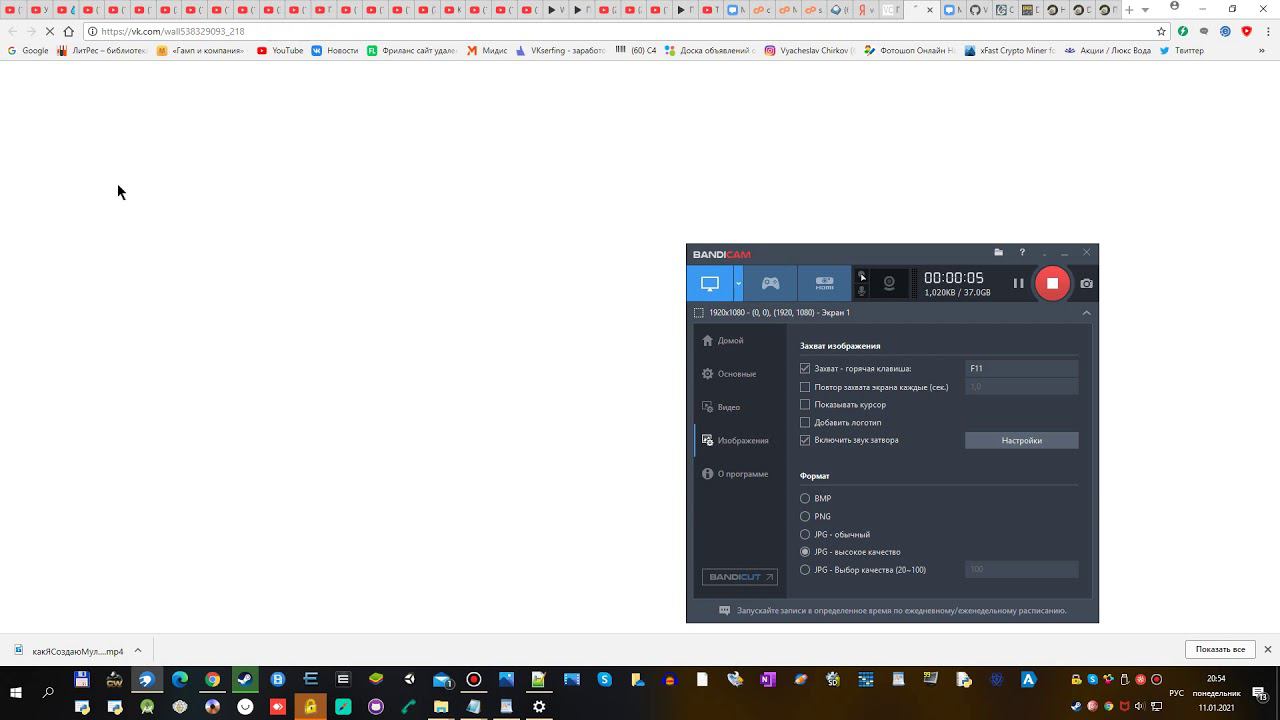1280x720 pixels.
Task: Stop the Bandicam recording
Action: [1052, 283]
